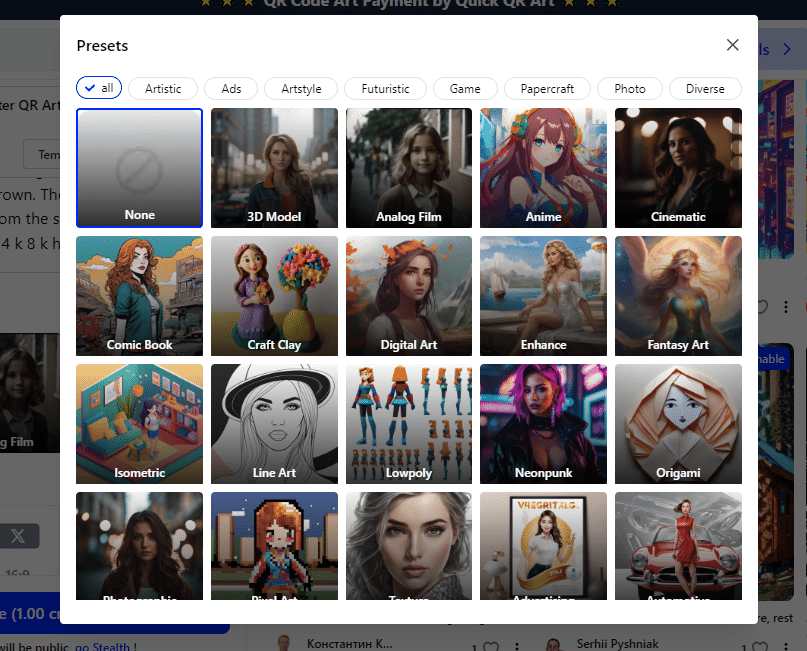Screen dimensions: 807x651
Task: Choose the Isometric preset
Action: click(139, 424)
